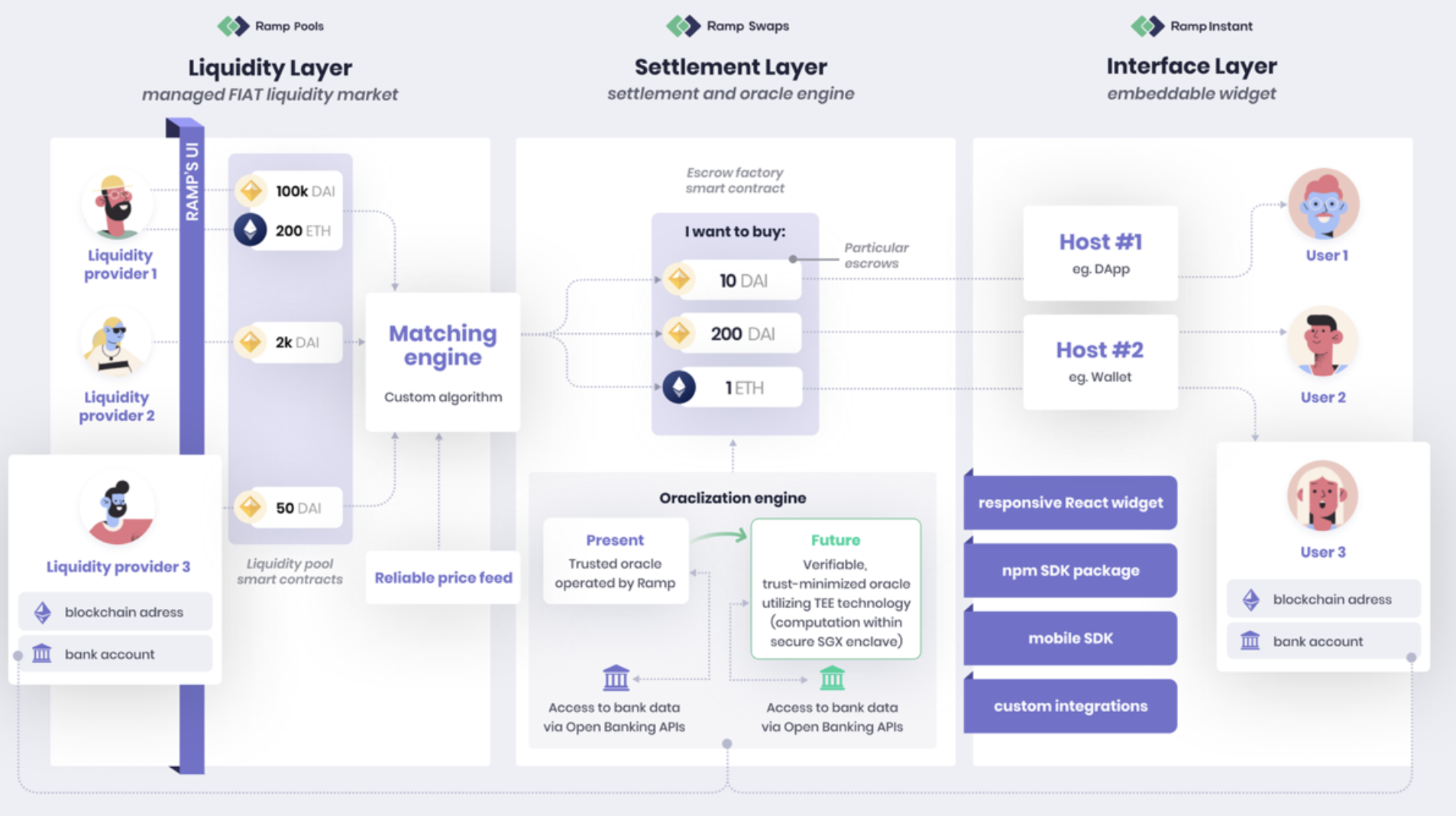Click the '200 ETH' amount text

click(x=303, y=231)
